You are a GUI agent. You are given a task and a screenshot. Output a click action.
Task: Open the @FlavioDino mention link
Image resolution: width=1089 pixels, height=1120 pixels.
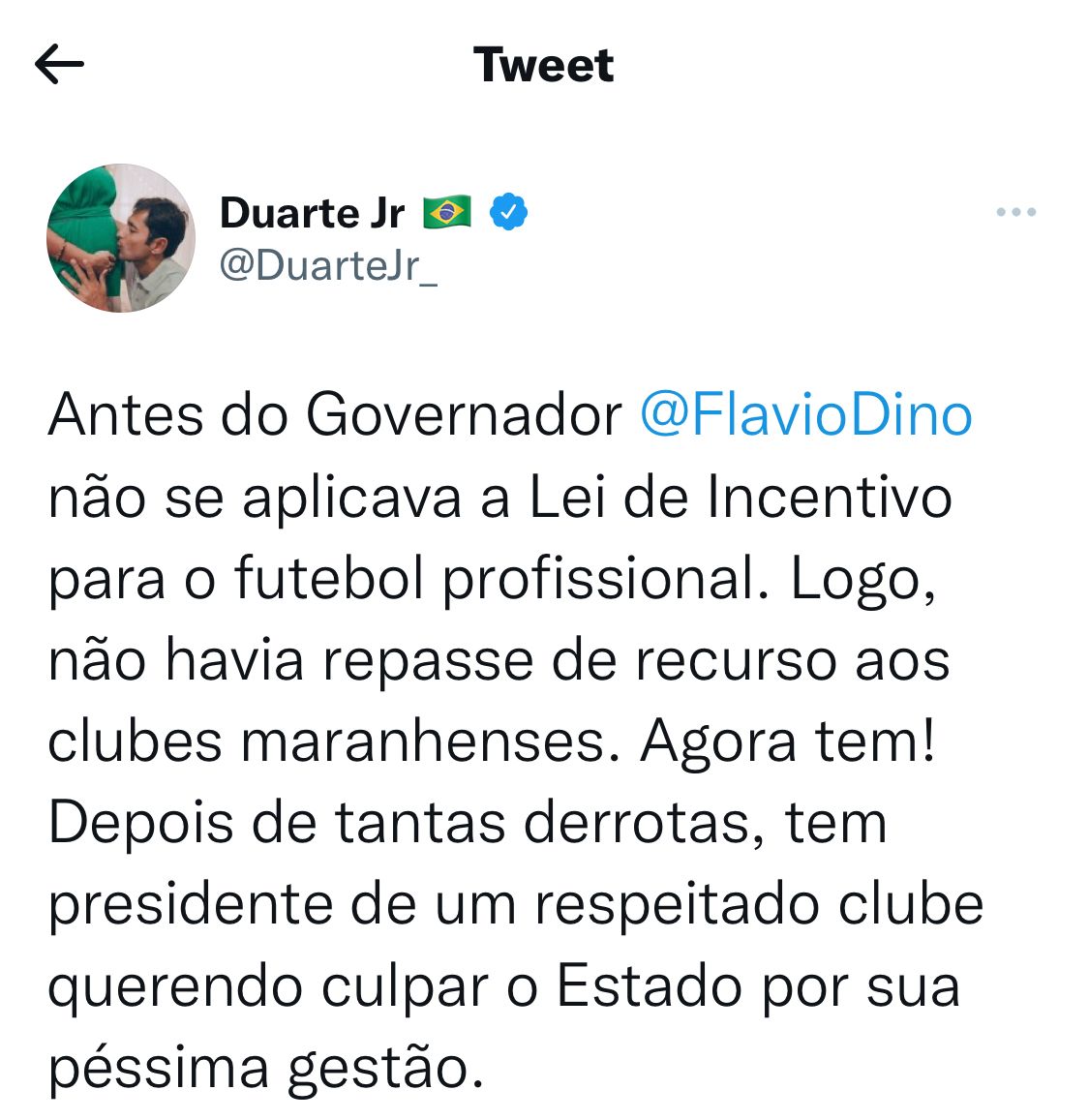tap(806, 415)
